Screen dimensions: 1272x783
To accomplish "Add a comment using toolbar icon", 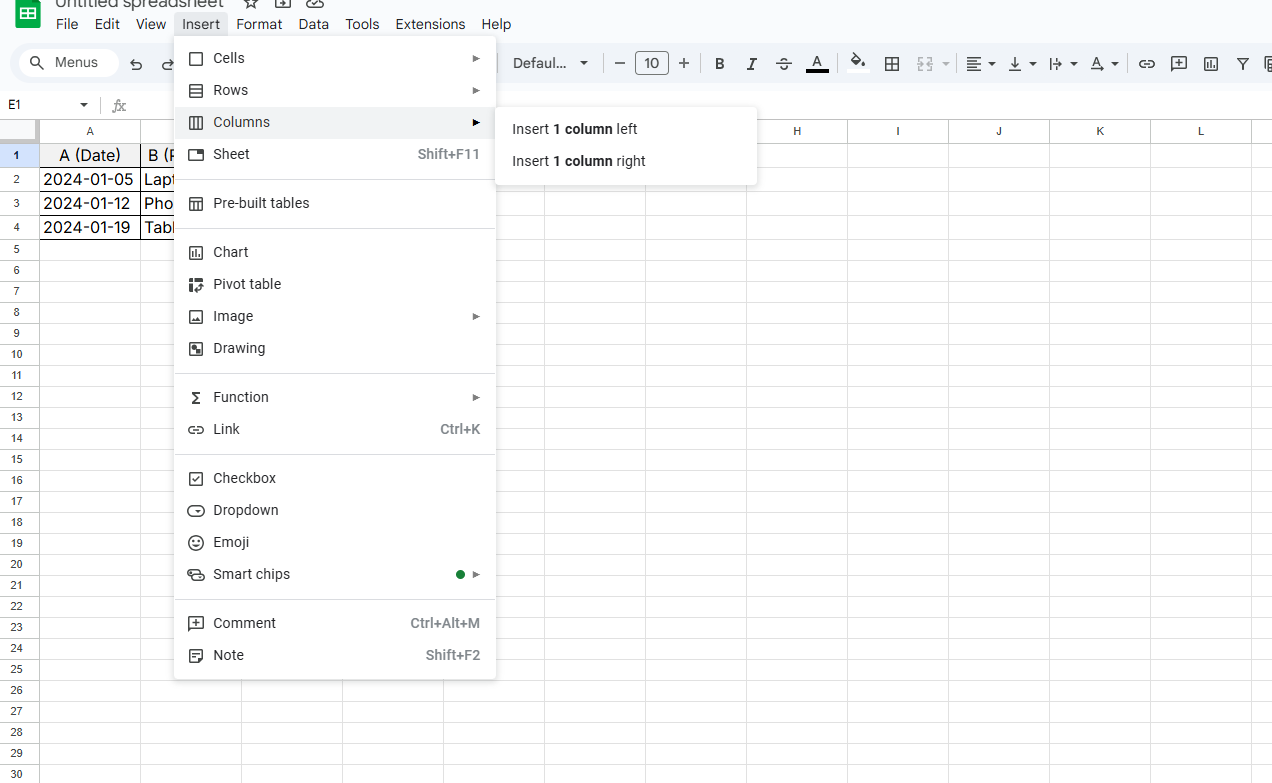I will tap(1179, 63).
